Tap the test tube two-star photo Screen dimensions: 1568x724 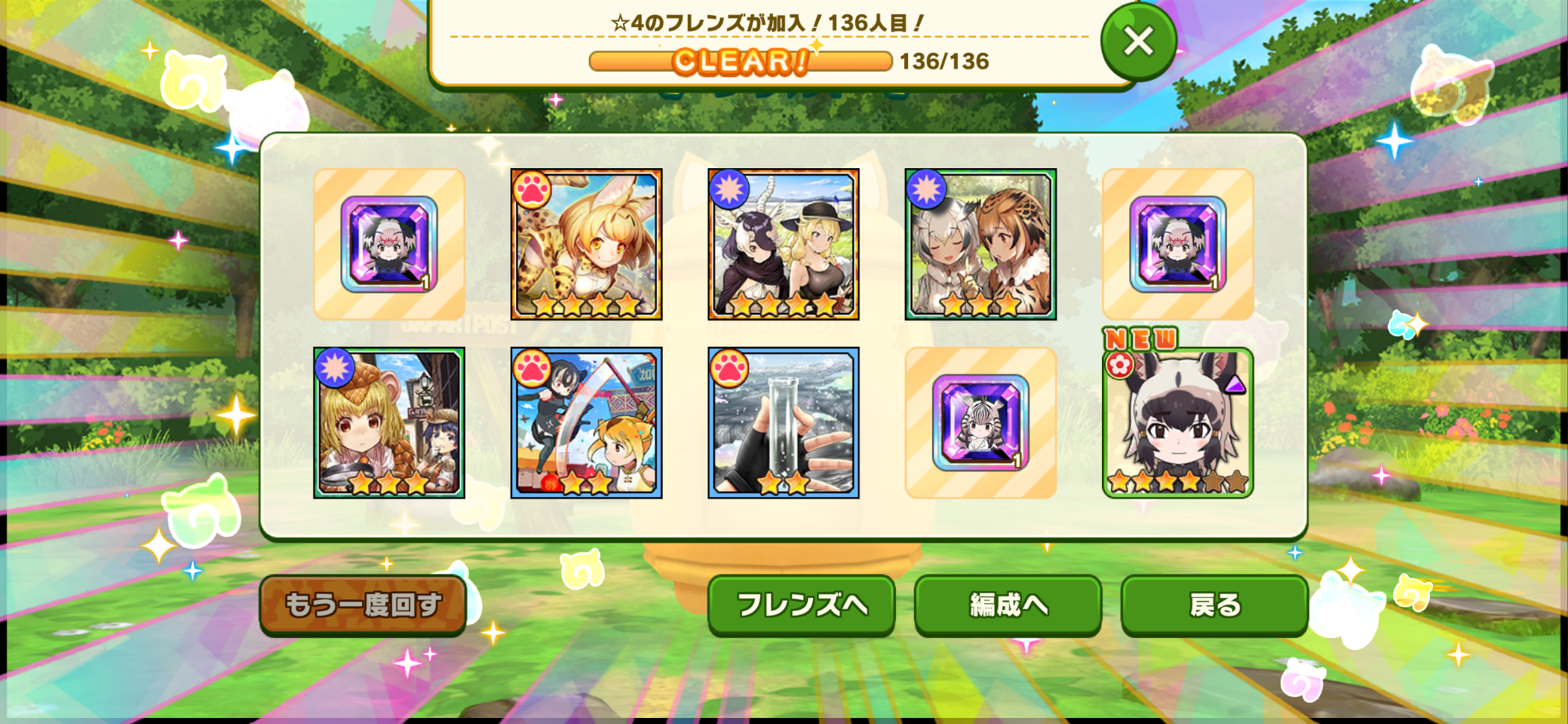784,422
